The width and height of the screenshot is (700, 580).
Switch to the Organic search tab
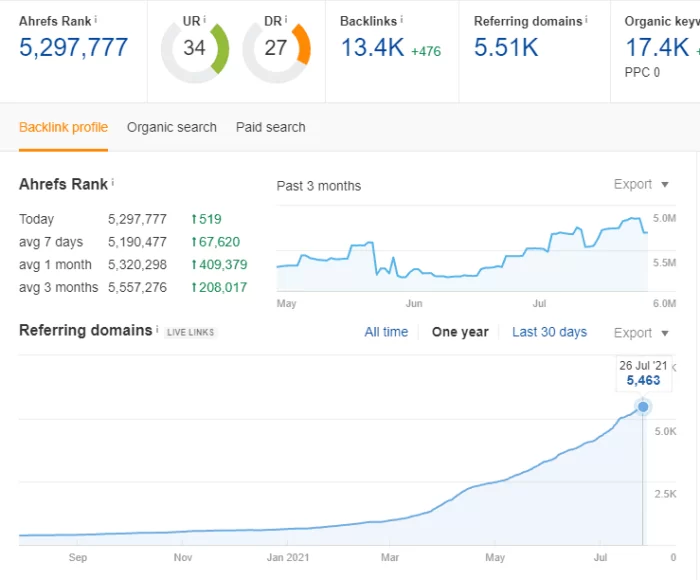pos(172,127)
